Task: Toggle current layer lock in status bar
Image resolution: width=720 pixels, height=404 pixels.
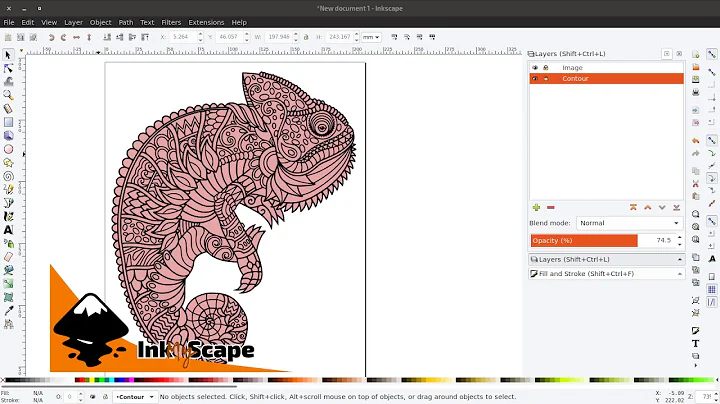Action: [105, 397]
